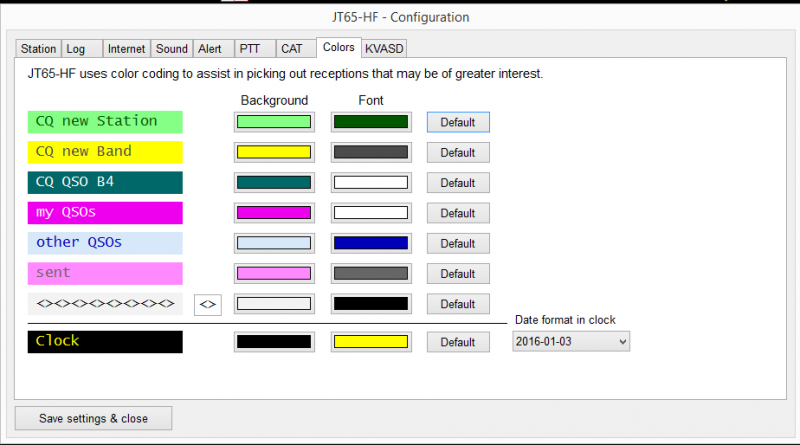Change the gray sent font swatch
The height and width of the screenshot is (445, 800).
pos(371,274)
